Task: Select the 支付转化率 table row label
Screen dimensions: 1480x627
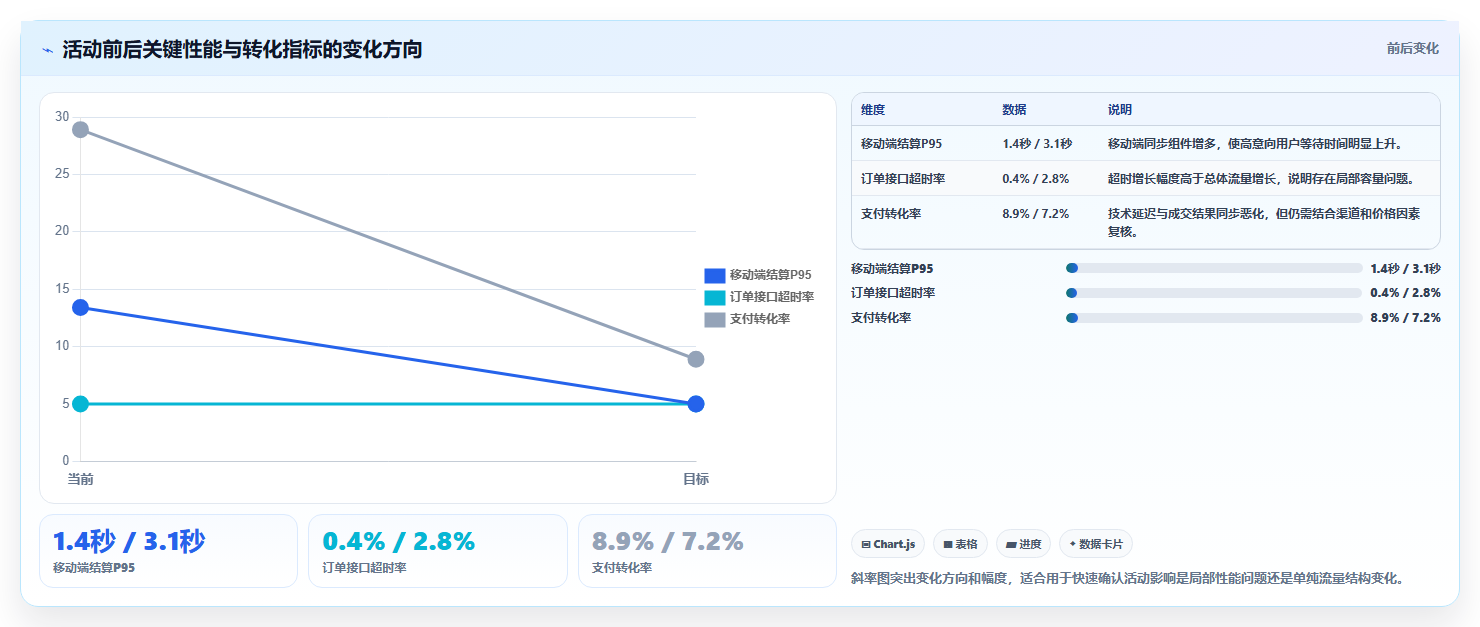Action: pyautogui.click(x=891, y=214)
